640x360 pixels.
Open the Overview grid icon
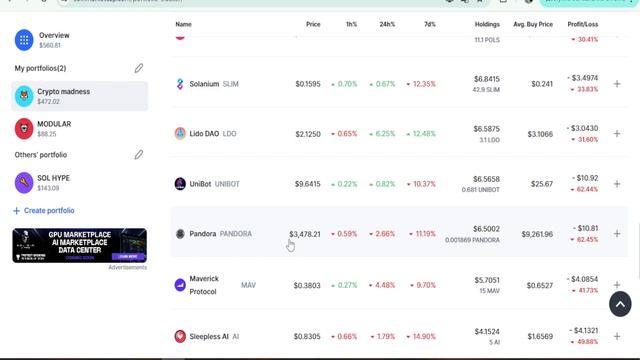(x=24, y=40)
